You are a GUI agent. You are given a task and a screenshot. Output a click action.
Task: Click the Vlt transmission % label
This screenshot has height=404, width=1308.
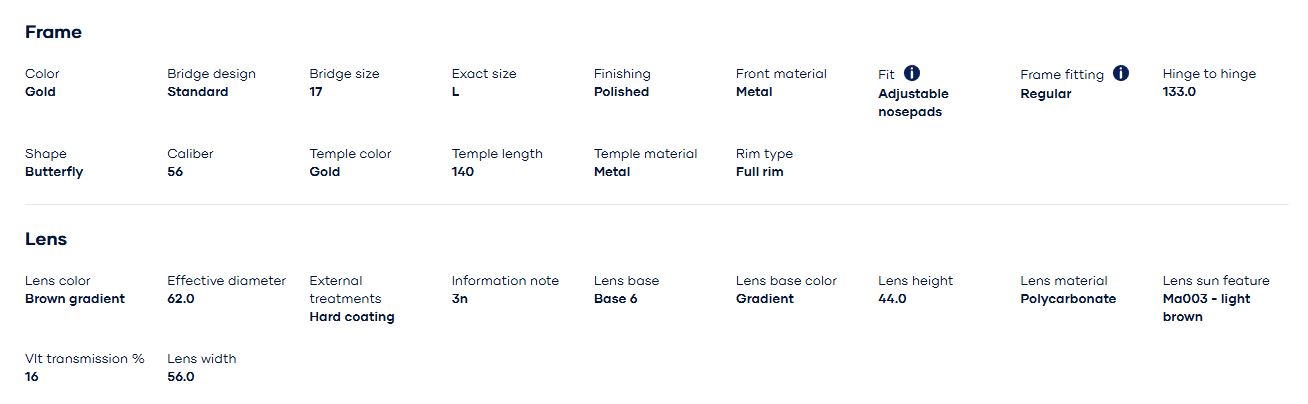pyautogui.click(x=85, y=359)
